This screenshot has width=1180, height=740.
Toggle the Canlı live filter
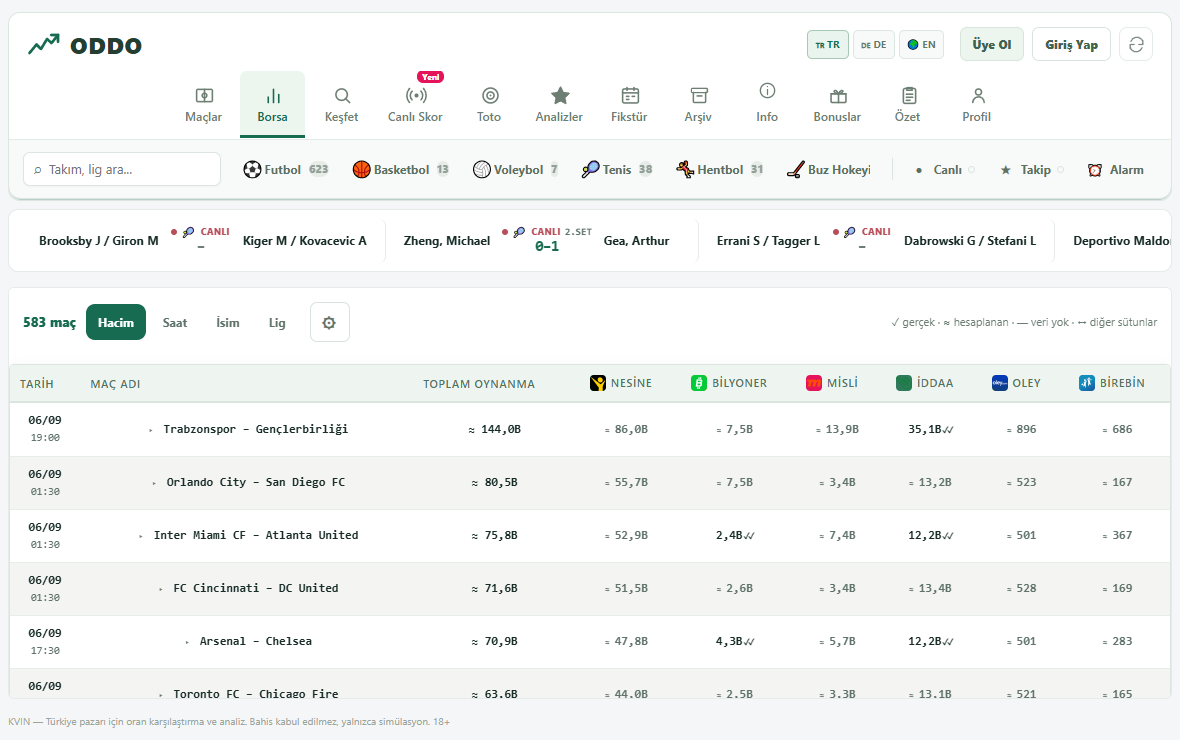pyautogui.click(x=945, y=169)
